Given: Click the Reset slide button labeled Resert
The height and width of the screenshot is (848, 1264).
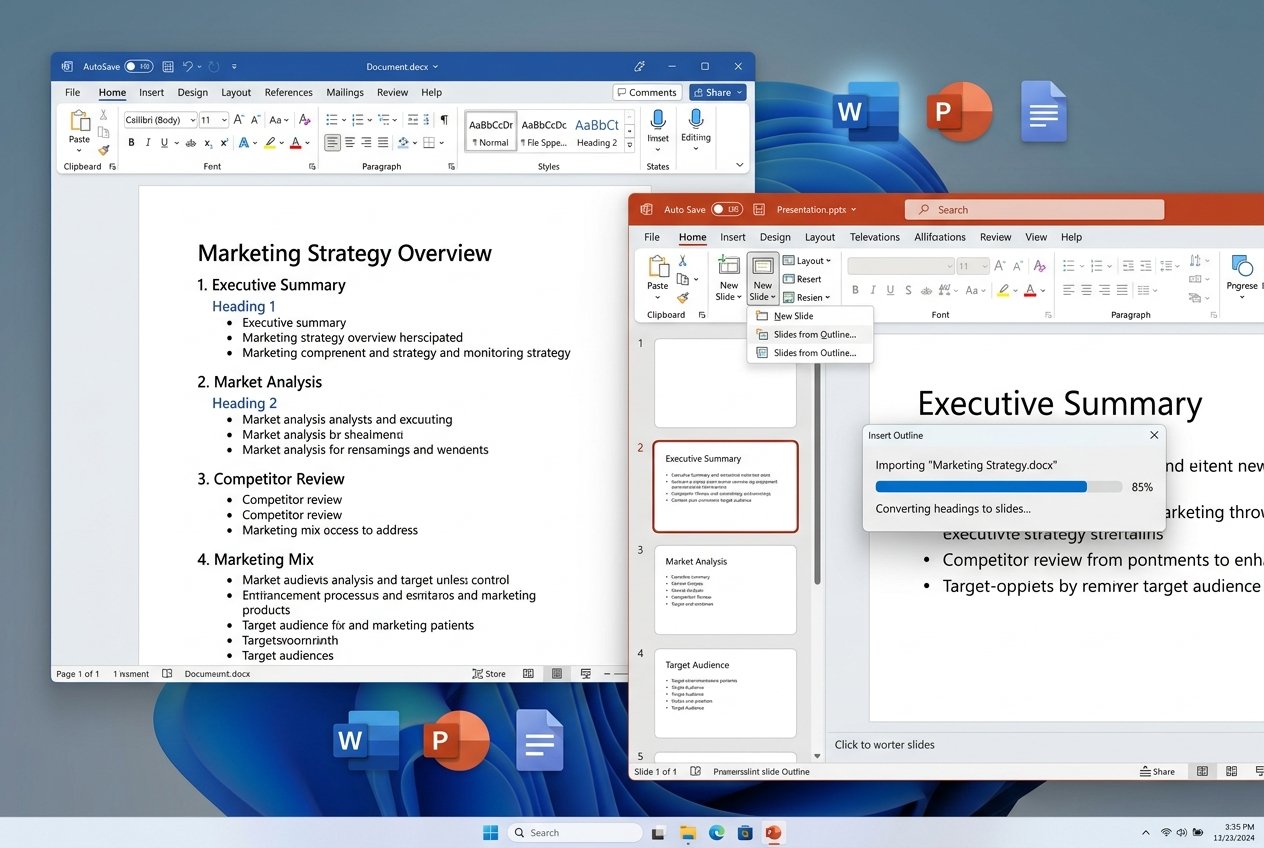Looking at the screenshot, I should pos(802,279).
